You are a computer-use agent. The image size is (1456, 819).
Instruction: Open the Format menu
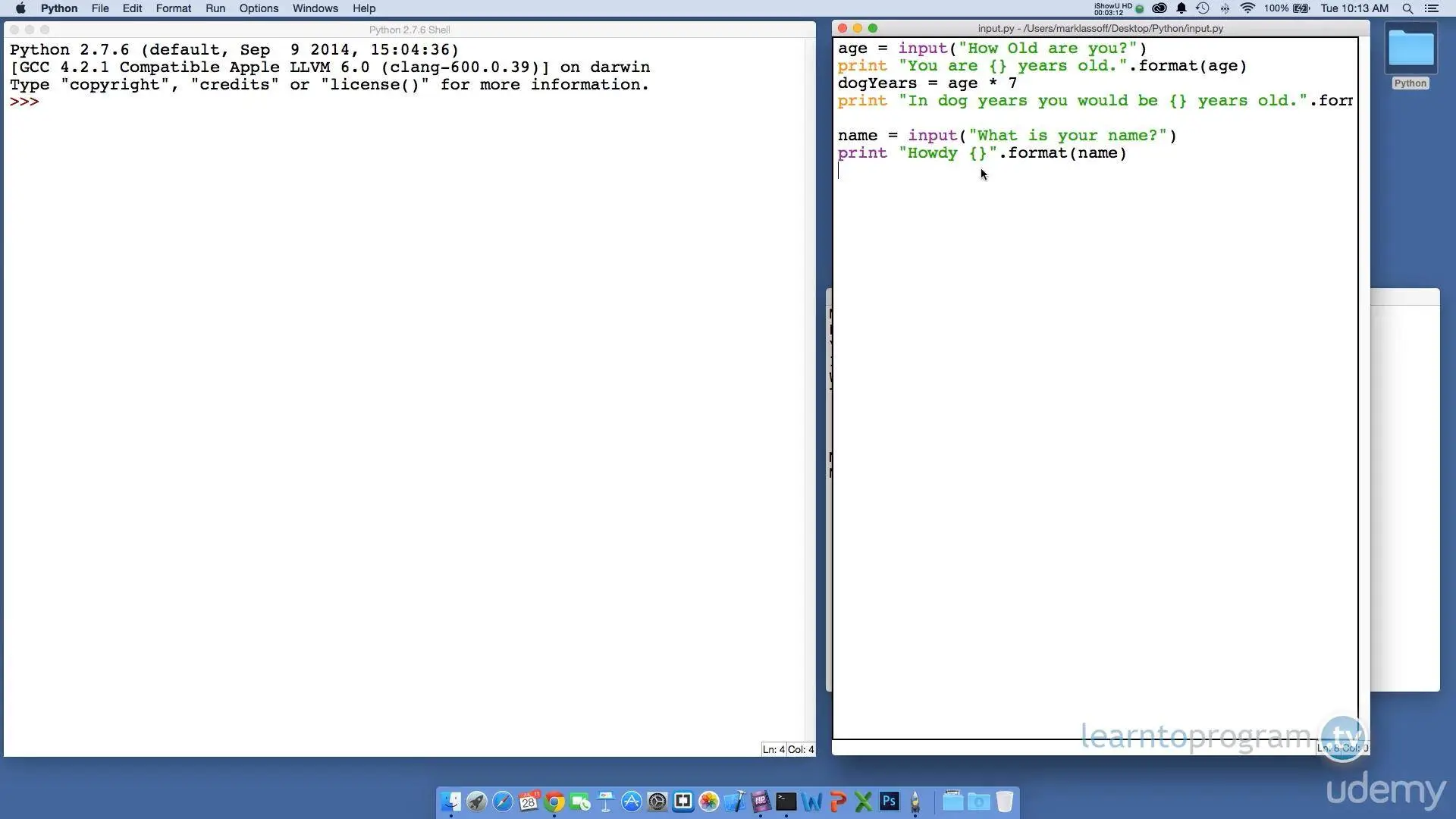pyautogui.click(x=174, y=8)
